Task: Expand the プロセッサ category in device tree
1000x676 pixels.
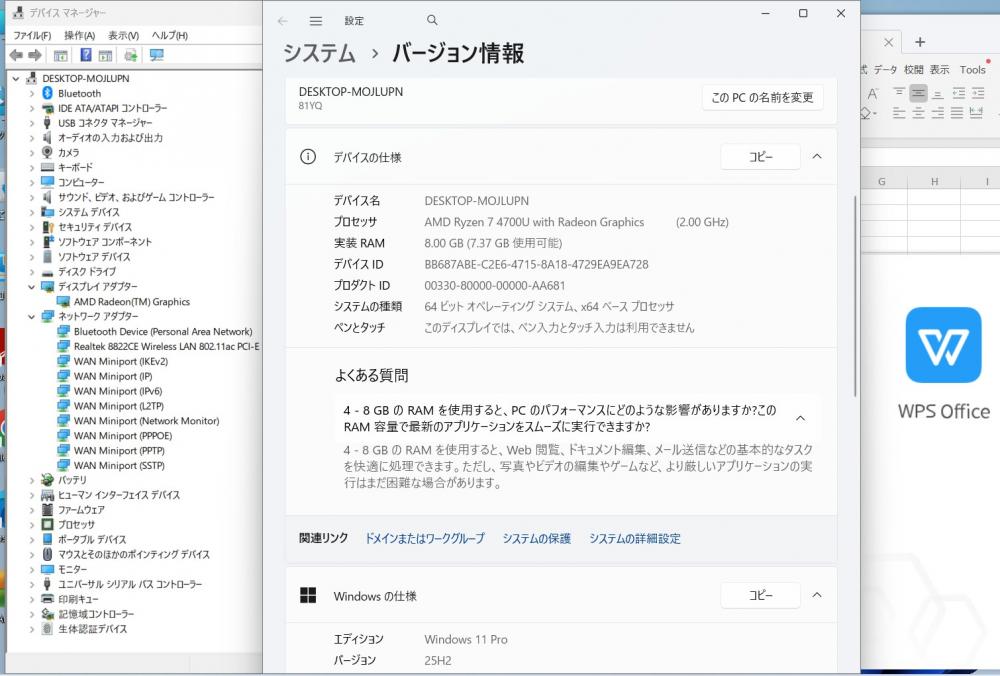Action: pos(31,525)
